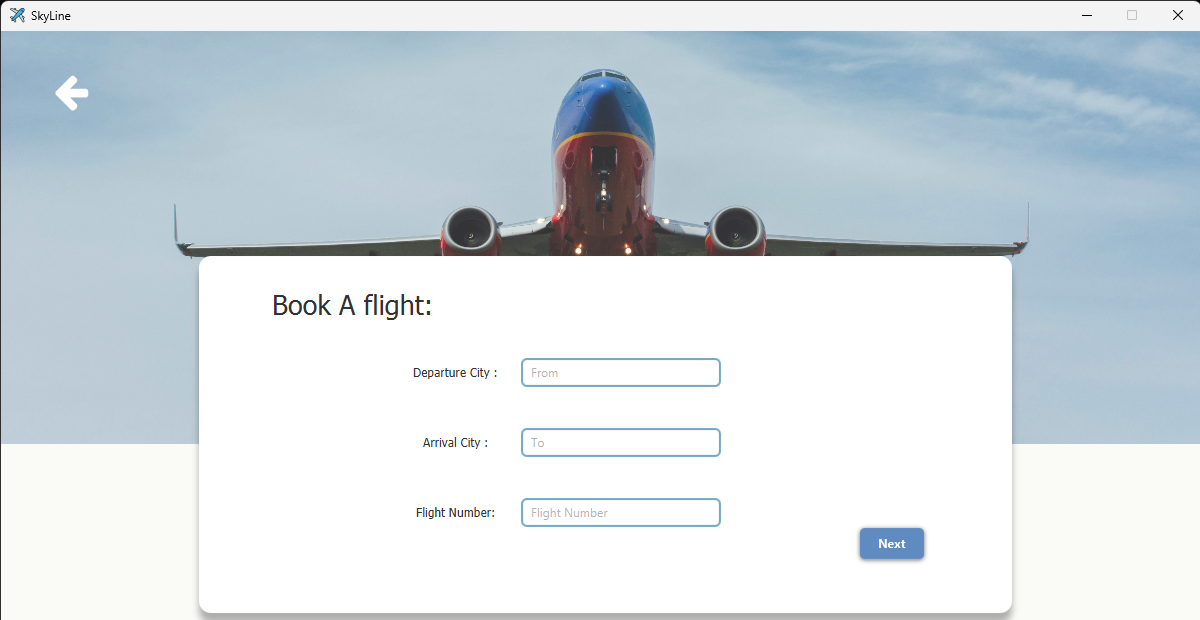Viewport: 1200px width, 620px height.
Task: Click the 'Departure City :' label
Action: coord(455,373)
